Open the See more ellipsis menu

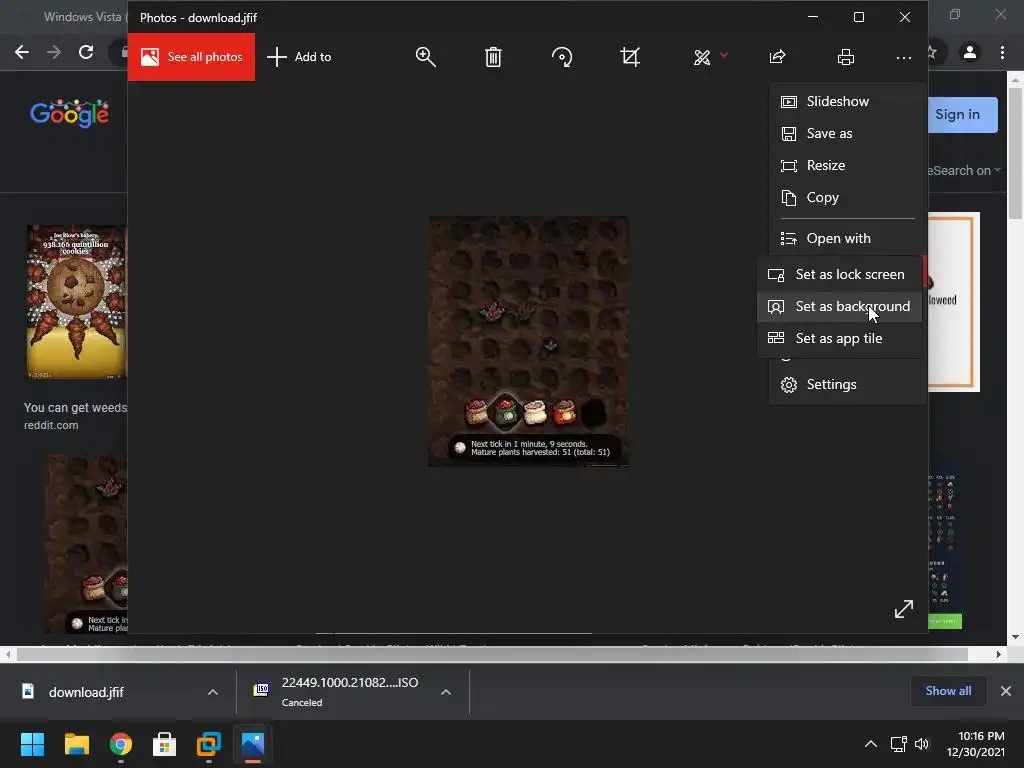tap(904, 57)
